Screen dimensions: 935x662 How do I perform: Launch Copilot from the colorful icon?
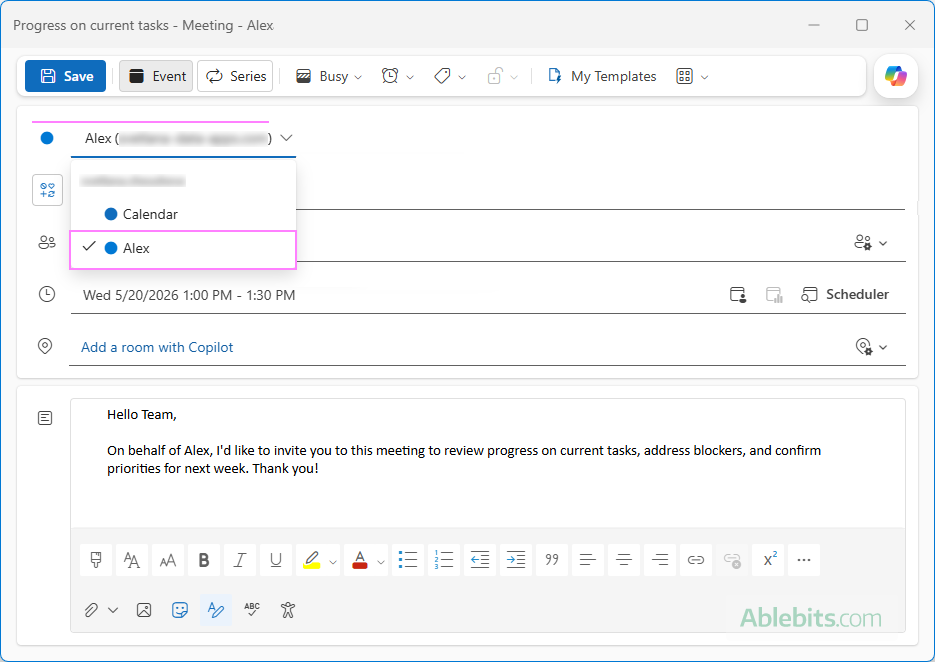(x=896, y=76)
